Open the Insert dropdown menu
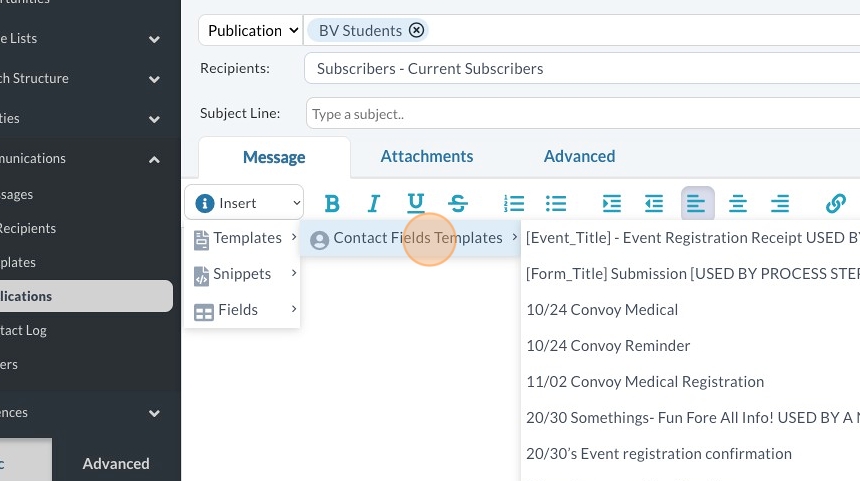860x481 pixels. [244, 203]
